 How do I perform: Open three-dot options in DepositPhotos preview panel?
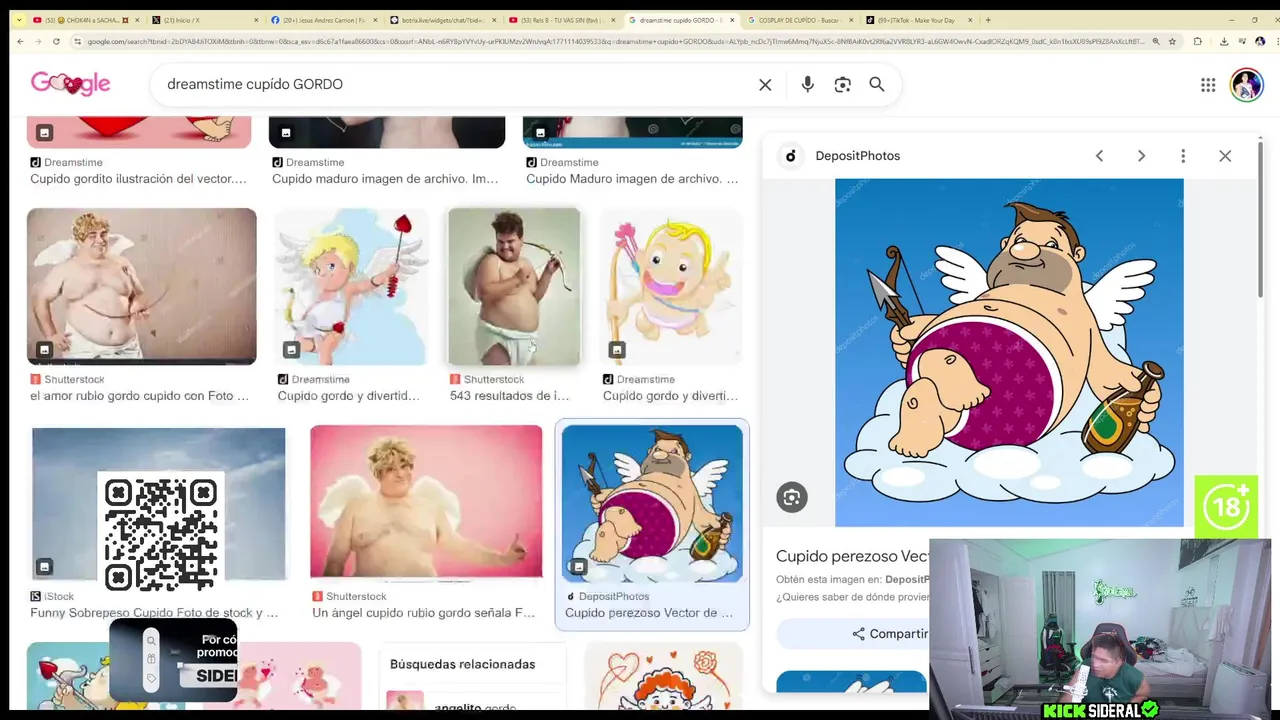click(x=1183, y=156)
